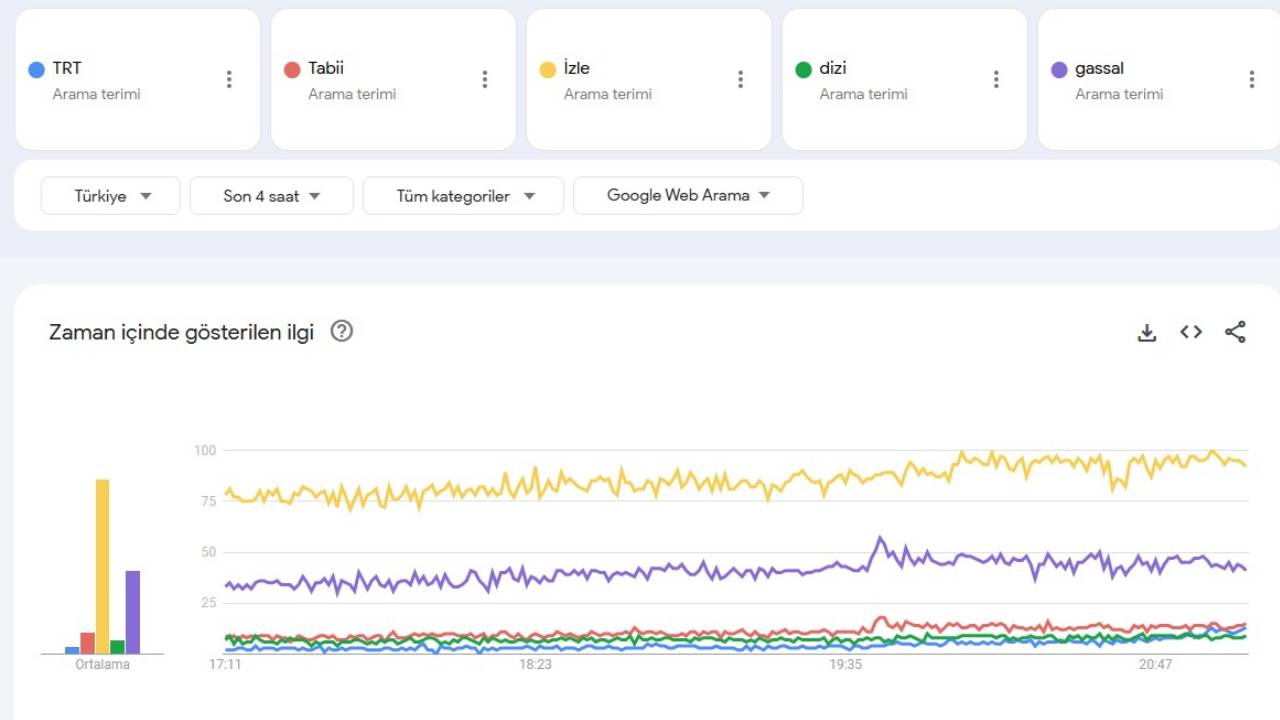Open the options menu for gassal term

pyautogui.click(x=1252, y=80)
